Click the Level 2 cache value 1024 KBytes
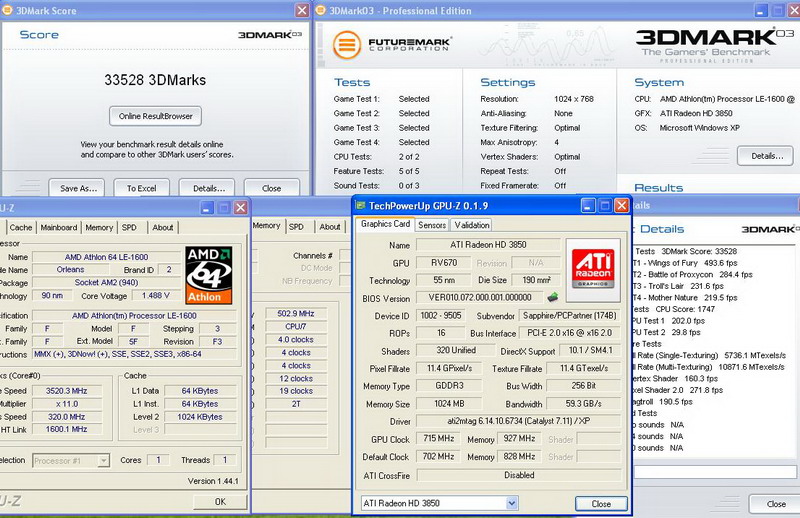800x518 pixels. point(200,416)
